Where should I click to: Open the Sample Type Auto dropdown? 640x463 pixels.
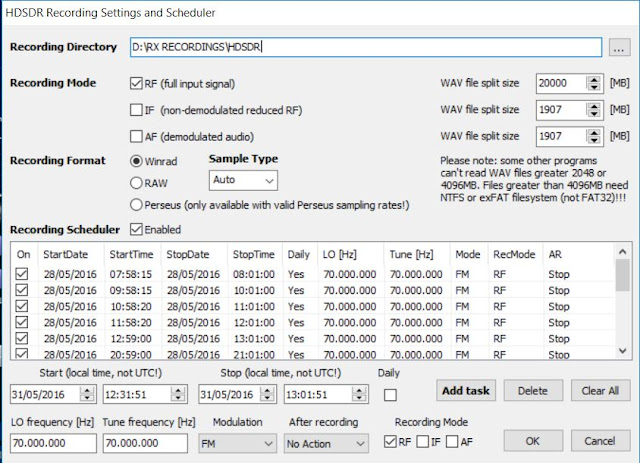click(243, 180)
